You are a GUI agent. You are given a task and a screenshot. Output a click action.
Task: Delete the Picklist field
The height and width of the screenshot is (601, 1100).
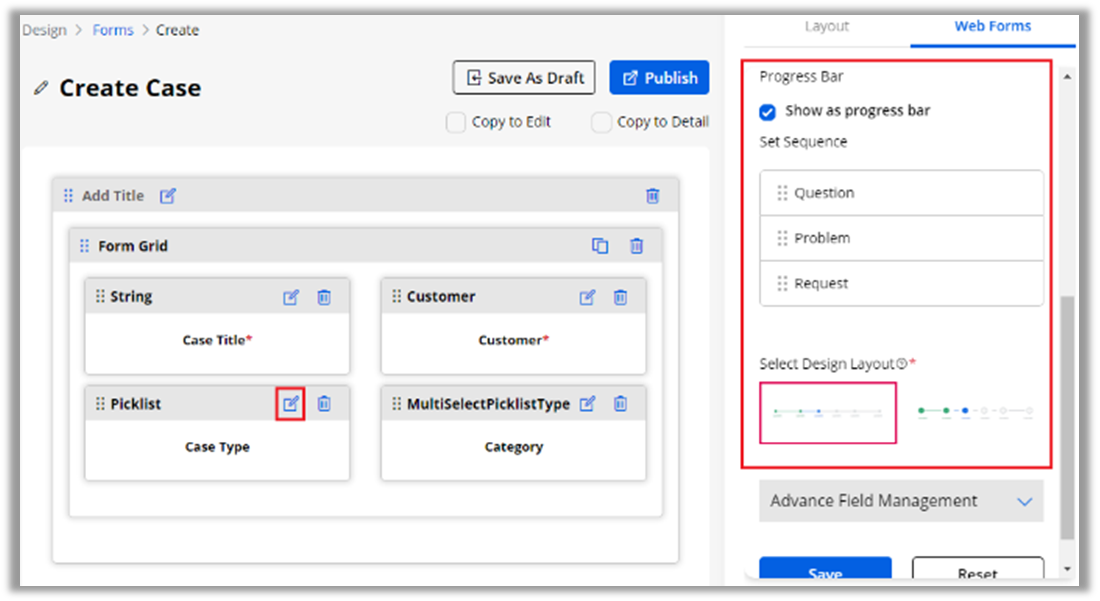point(324,404)
